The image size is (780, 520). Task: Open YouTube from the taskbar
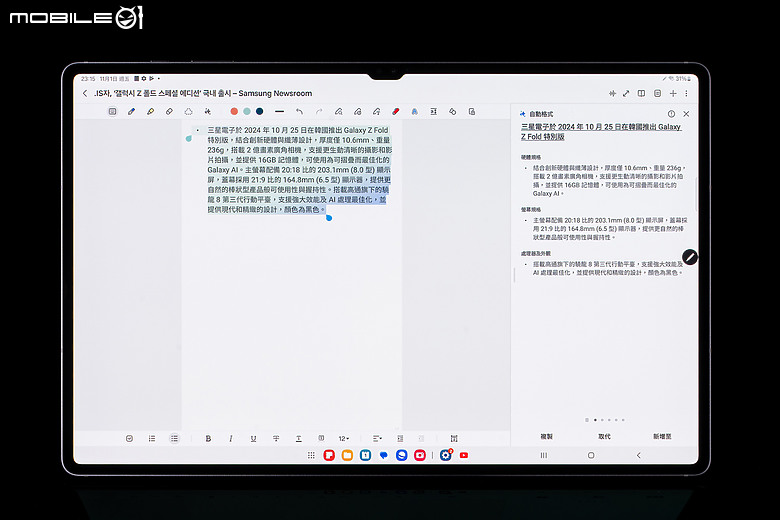tap(464, 455)
